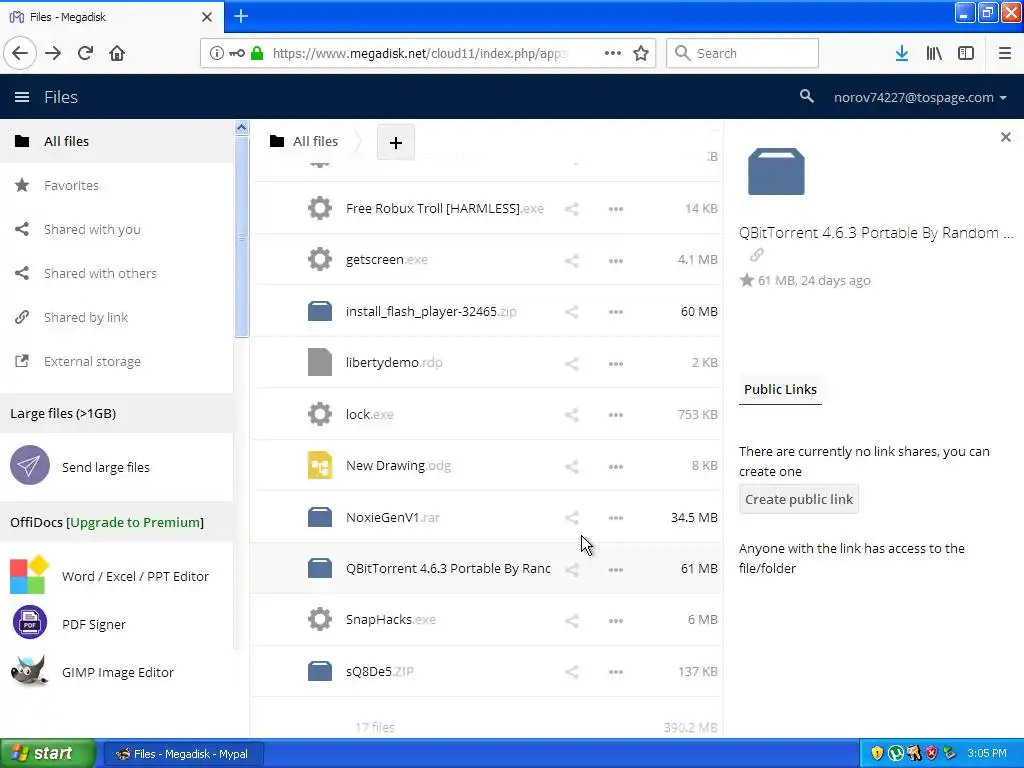Click the getscreen.exe gear file icon

(x=320, y=259)
